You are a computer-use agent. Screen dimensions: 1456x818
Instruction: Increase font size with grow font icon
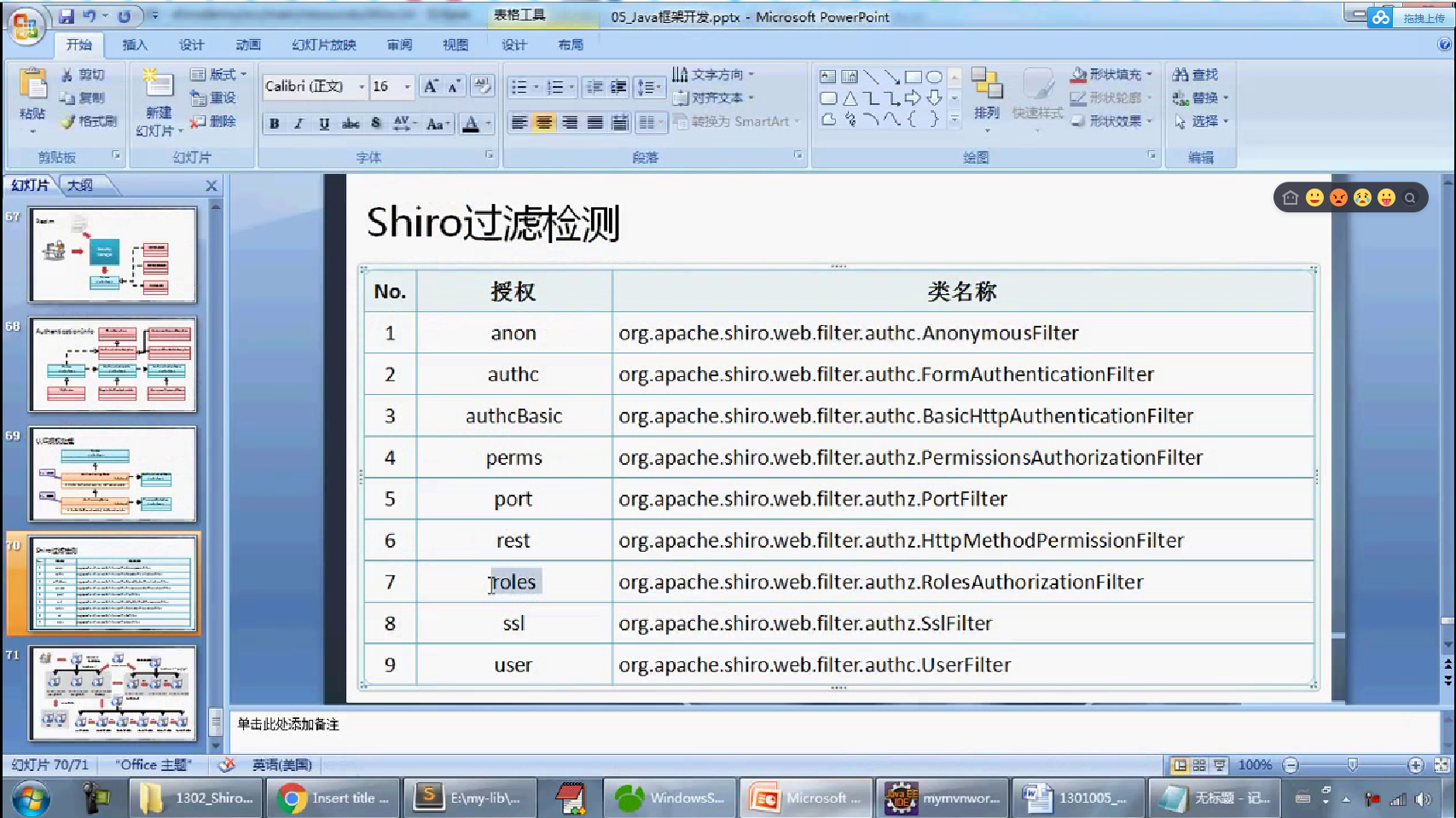(x=432, y=86)
